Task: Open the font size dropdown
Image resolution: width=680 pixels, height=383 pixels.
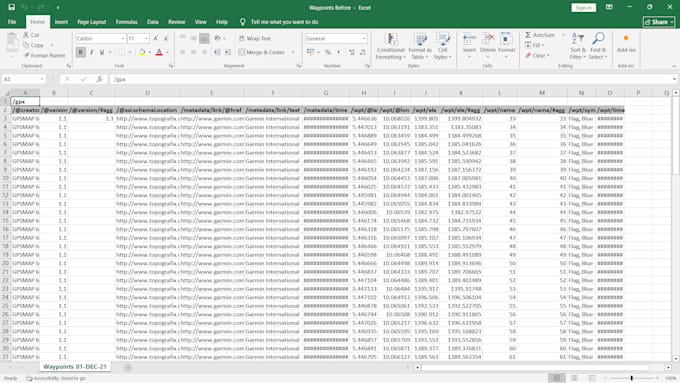Action: pyautogui.click(x=146, y=38)
